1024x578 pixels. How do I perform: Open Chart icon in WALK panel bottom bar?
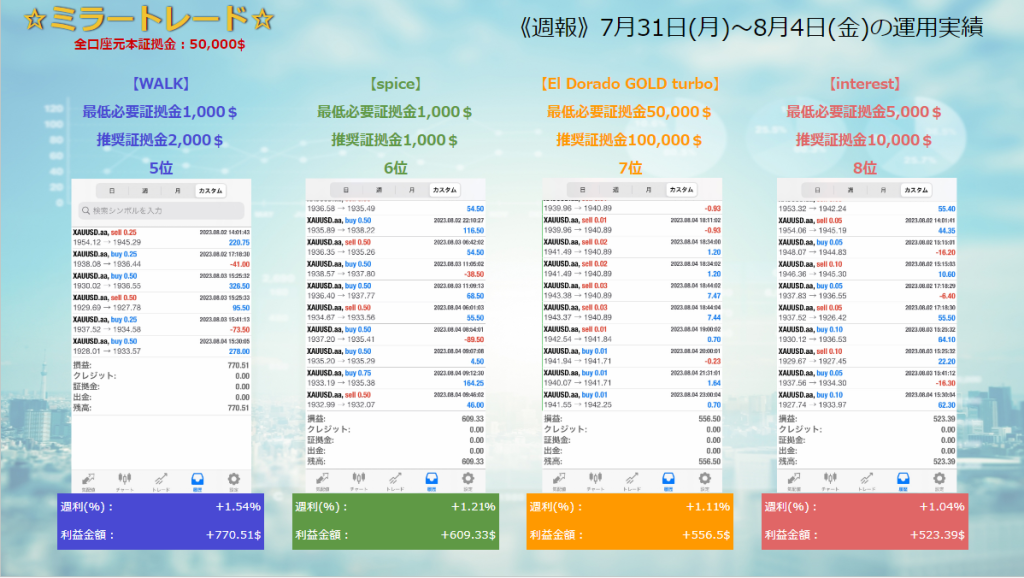(x=125, y=480)
